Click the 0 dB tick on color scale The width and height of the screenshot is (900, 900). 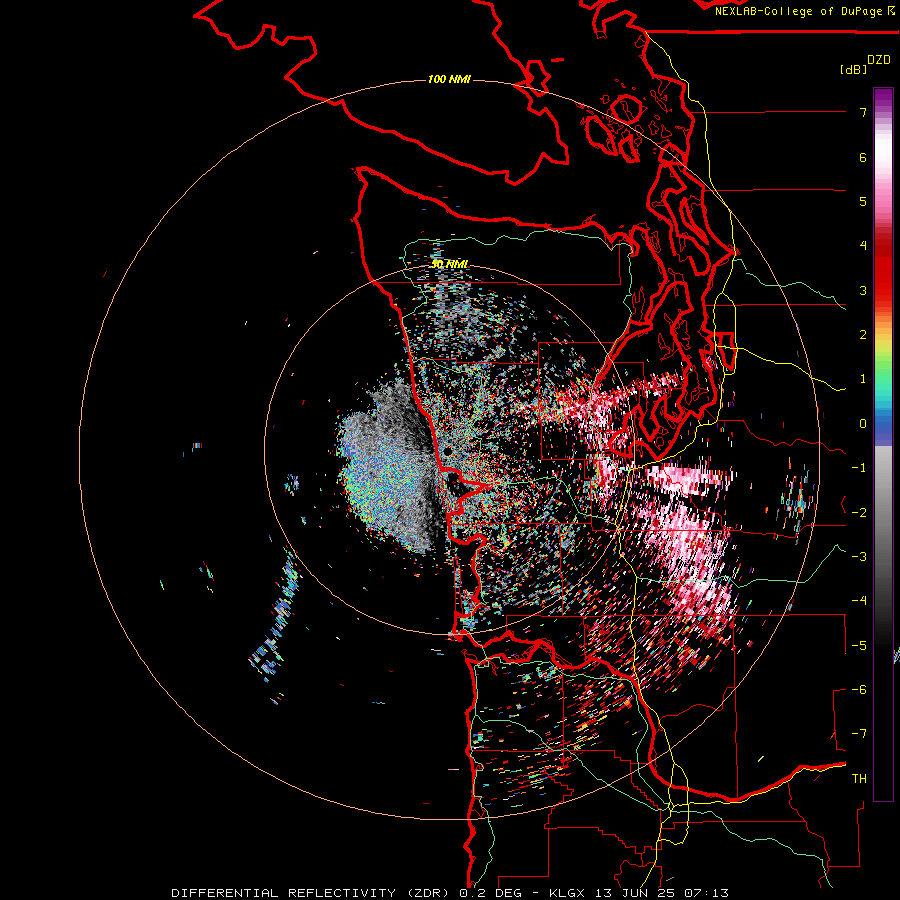863,424
